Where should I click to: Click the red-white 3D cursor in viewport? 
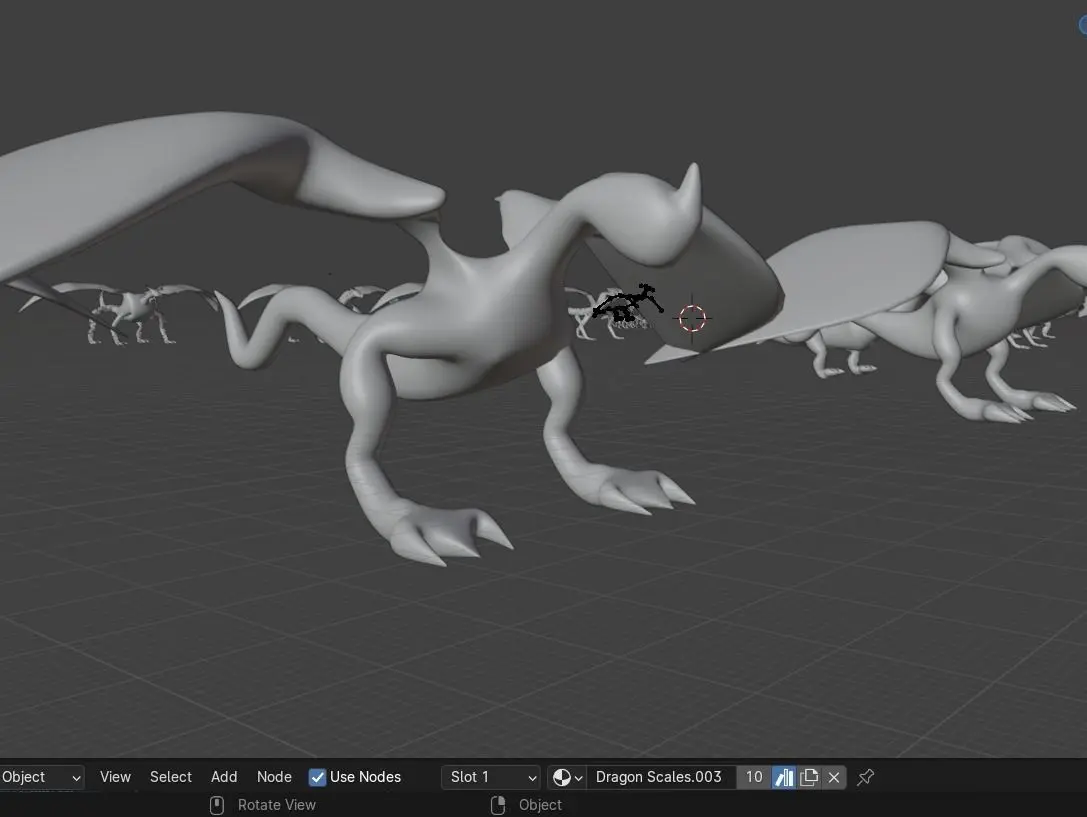pyautogui.click(x=692, y=318)
